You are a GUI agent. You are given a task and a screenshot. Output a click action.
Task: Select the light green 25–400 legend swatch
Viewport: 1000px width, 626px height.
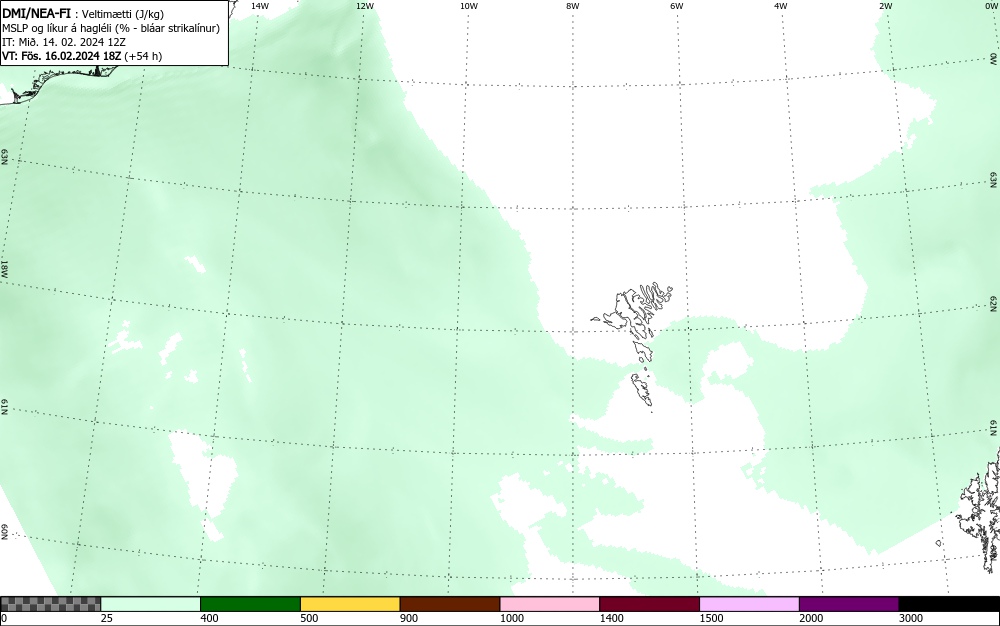click(x=151, y=604)
